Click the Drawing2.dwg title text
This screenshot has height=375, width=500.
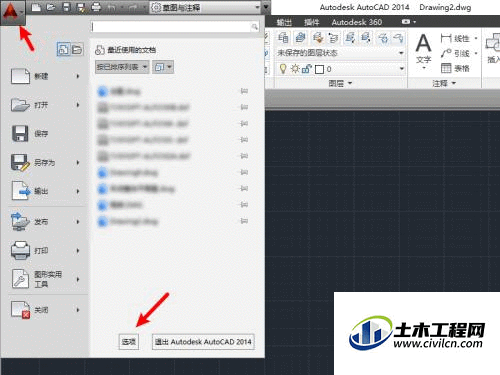tap(445, 7)
